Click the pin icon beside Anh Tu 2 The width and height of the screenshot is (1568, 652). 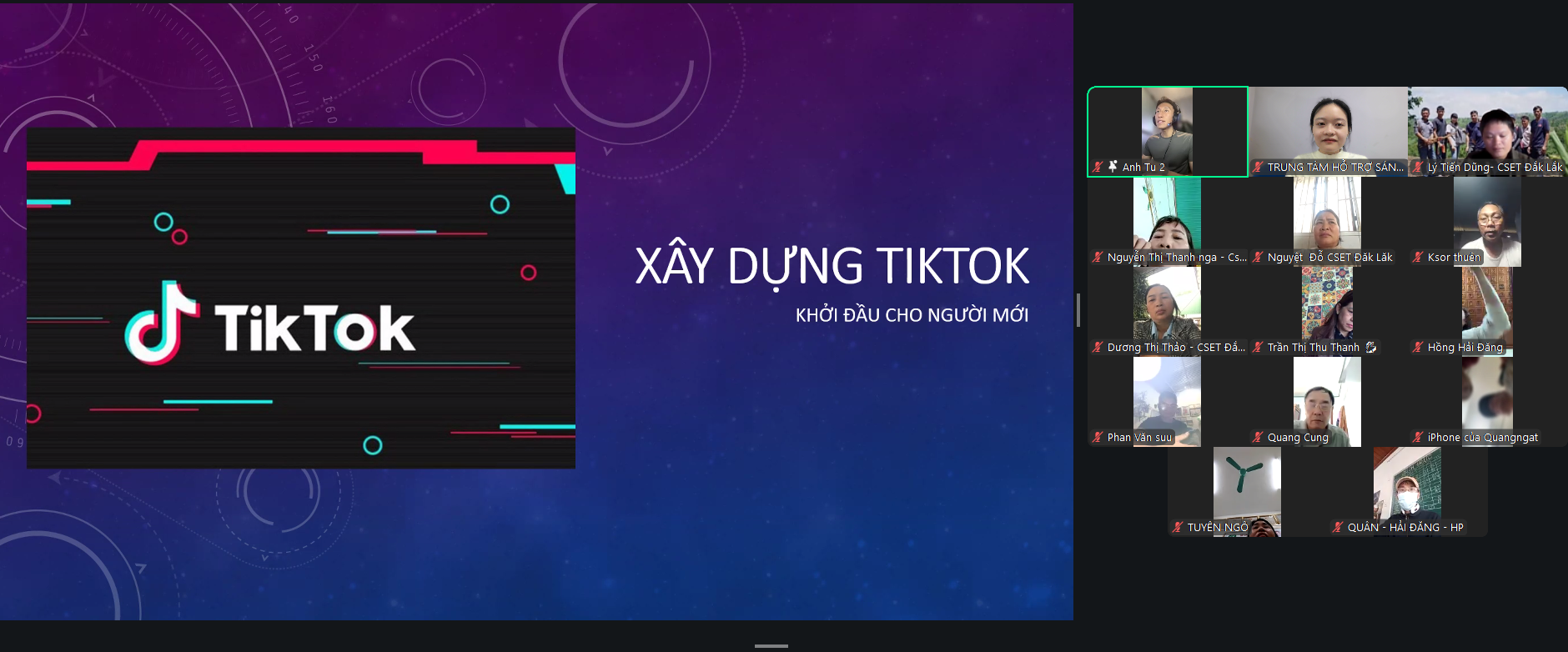(1112, 167)
